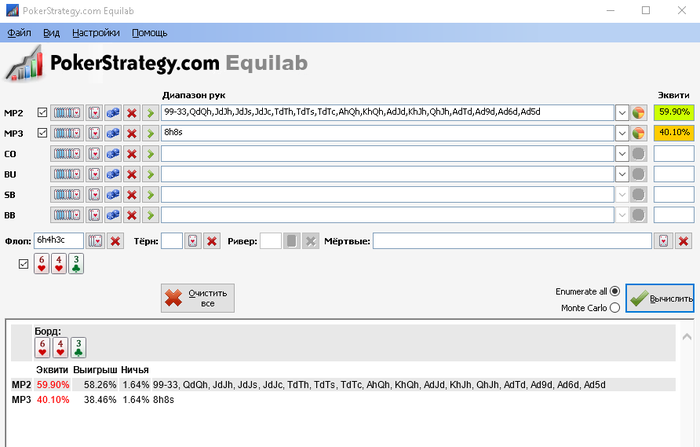Click results panel scroll up arrow

tap(687, 337)
